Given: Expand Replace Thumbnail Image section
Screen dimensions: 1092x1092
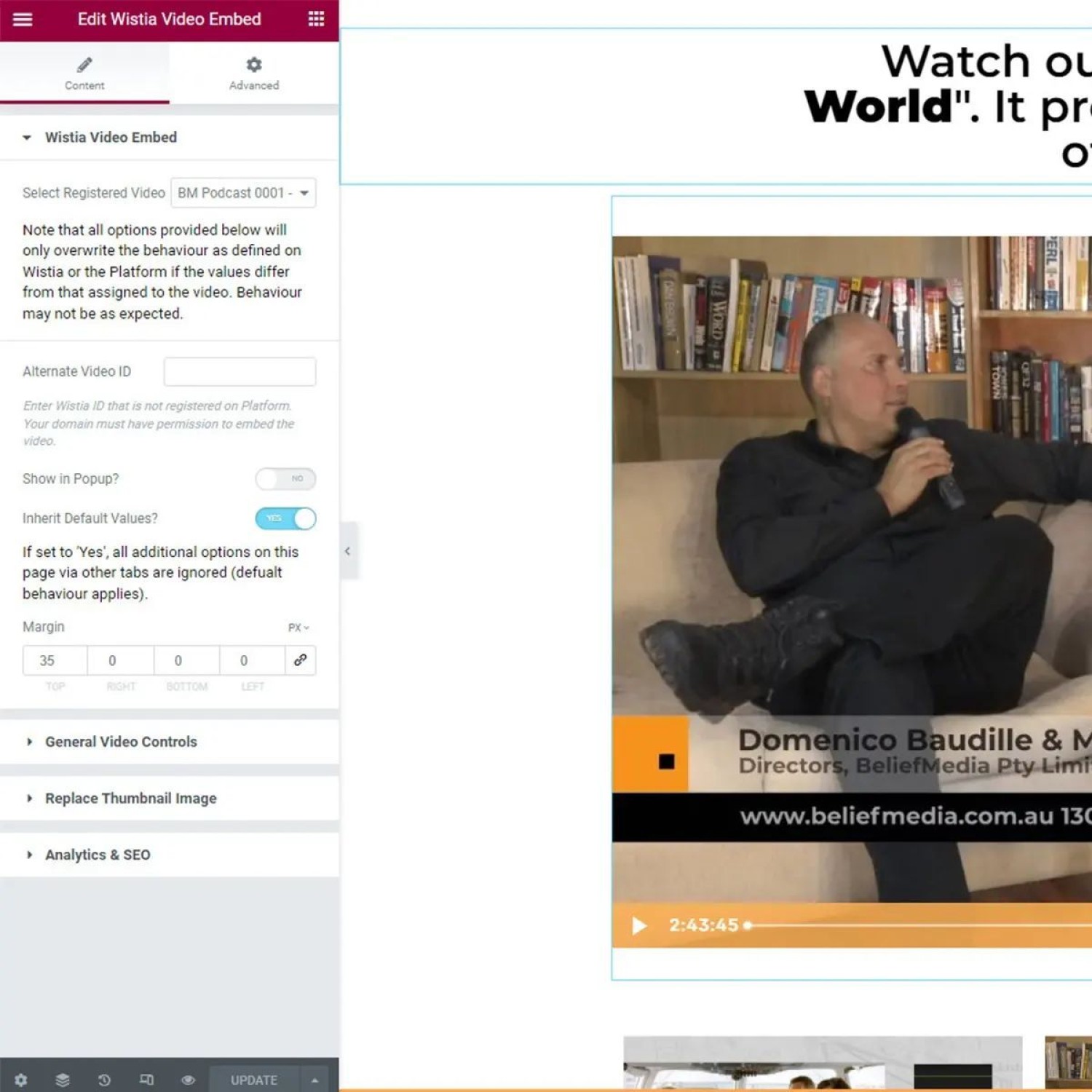Looking at the screenshot, I should point(130,799).
